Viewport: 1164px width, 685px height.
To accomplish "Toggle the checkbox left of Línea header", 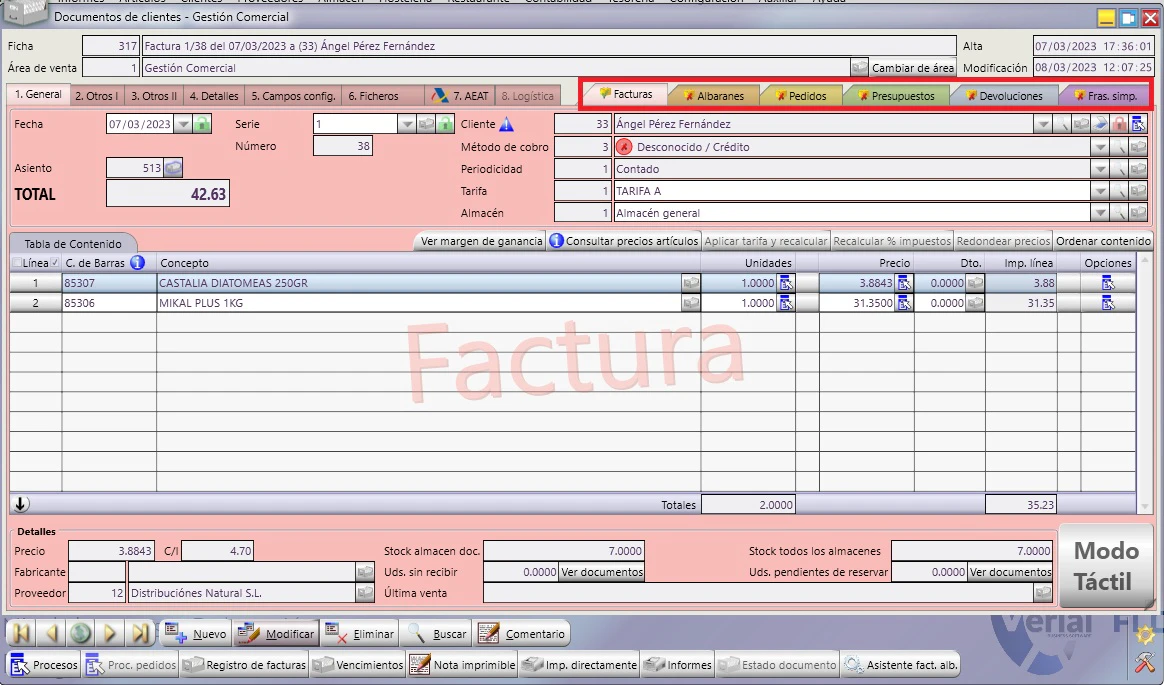I will point(16,263).
